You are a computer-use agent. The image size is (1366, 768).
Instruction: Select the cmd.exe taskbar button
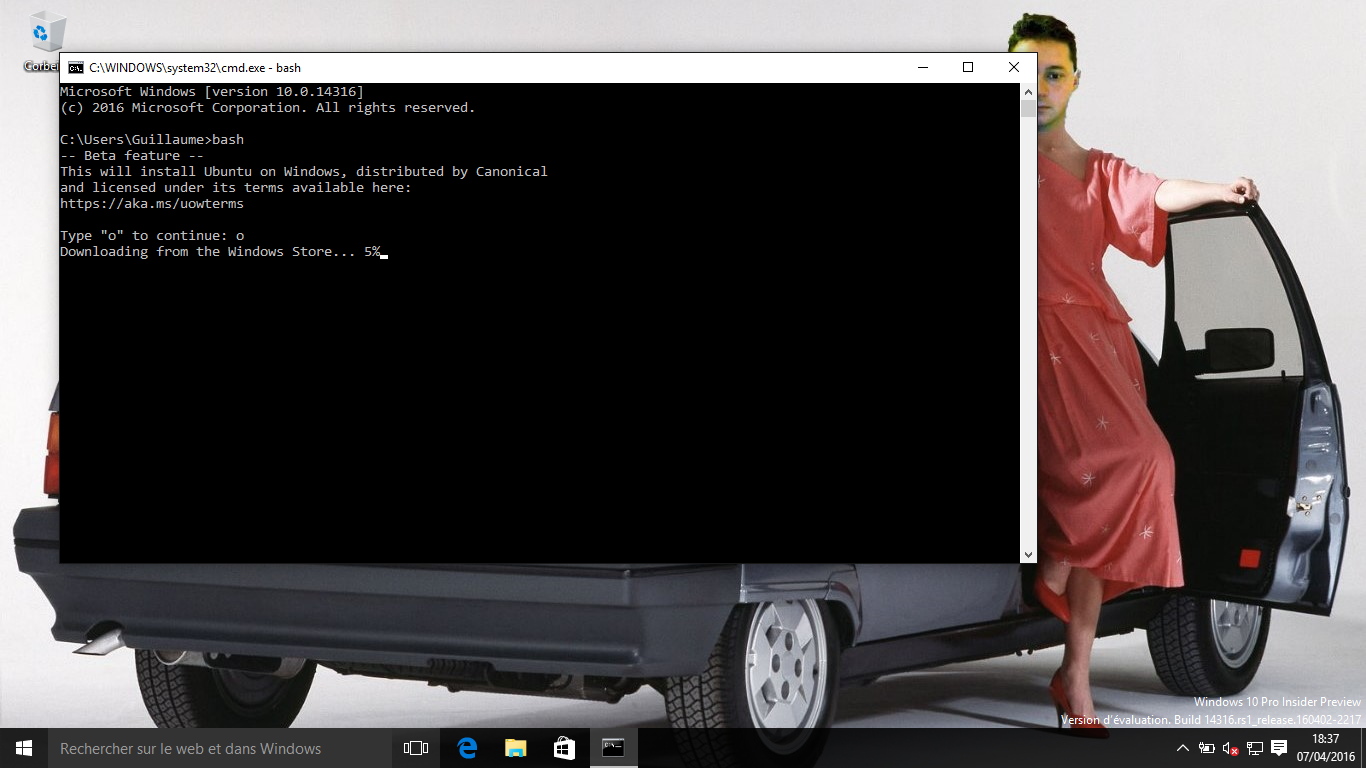pos(613,748)
